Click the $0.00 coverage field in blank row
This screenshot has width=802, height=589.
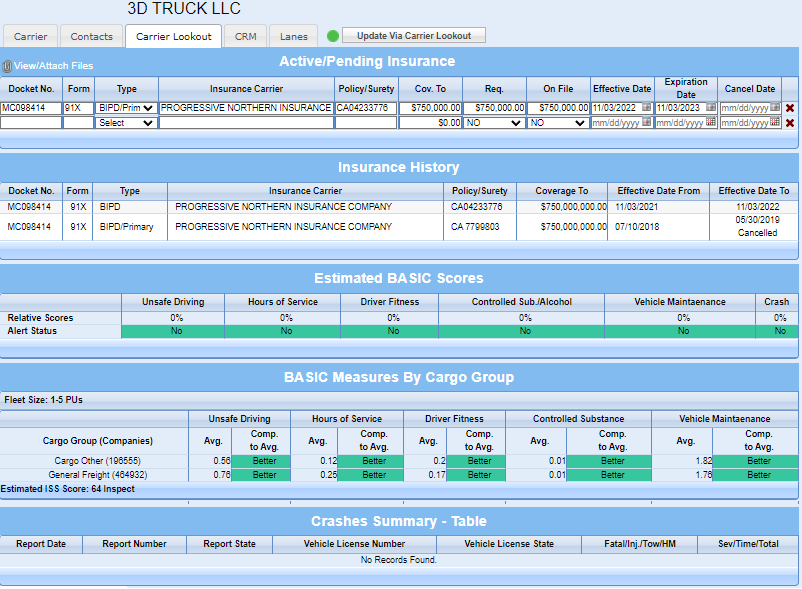pos(430,123)
